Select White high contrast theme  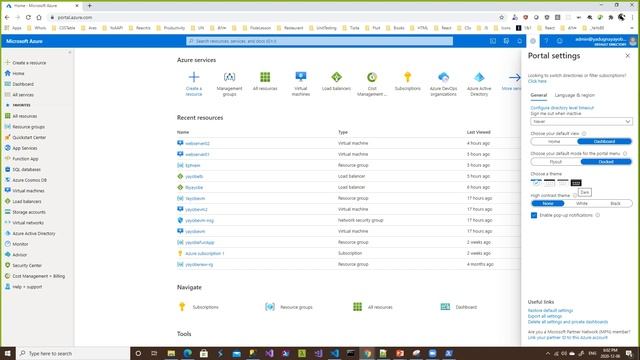pyautogui.click(x=582, y=203)
